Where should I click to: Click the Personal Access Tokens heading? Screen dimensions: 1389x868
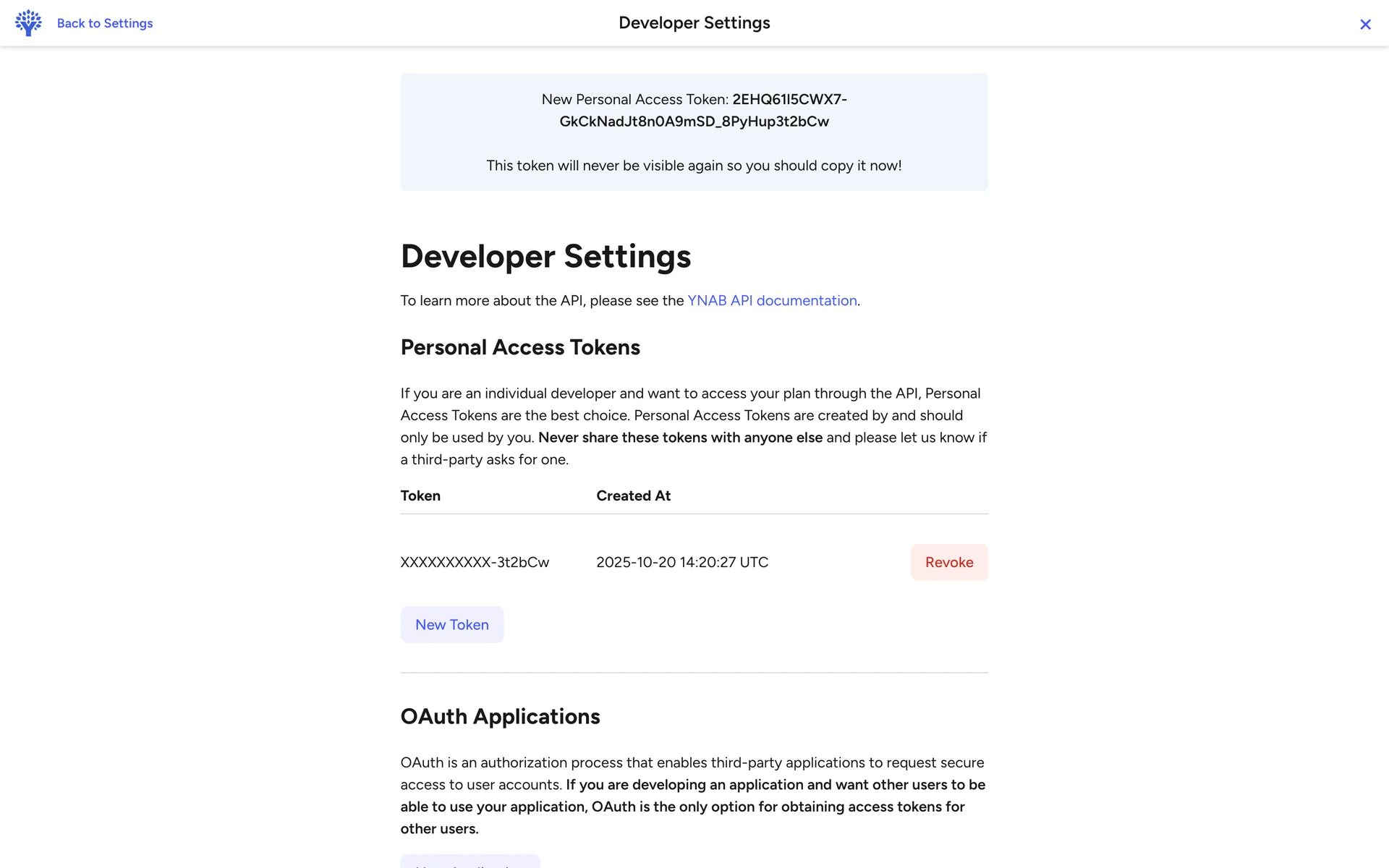pos(520,347)
